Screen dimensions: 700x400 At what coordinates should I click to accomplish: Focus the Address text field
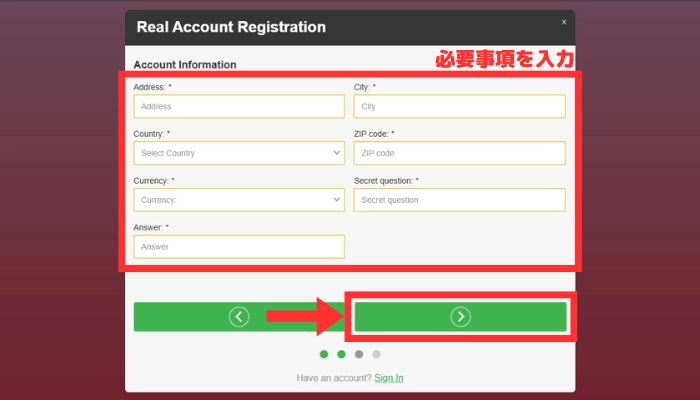pyautogui.click(x=239, y=106)
